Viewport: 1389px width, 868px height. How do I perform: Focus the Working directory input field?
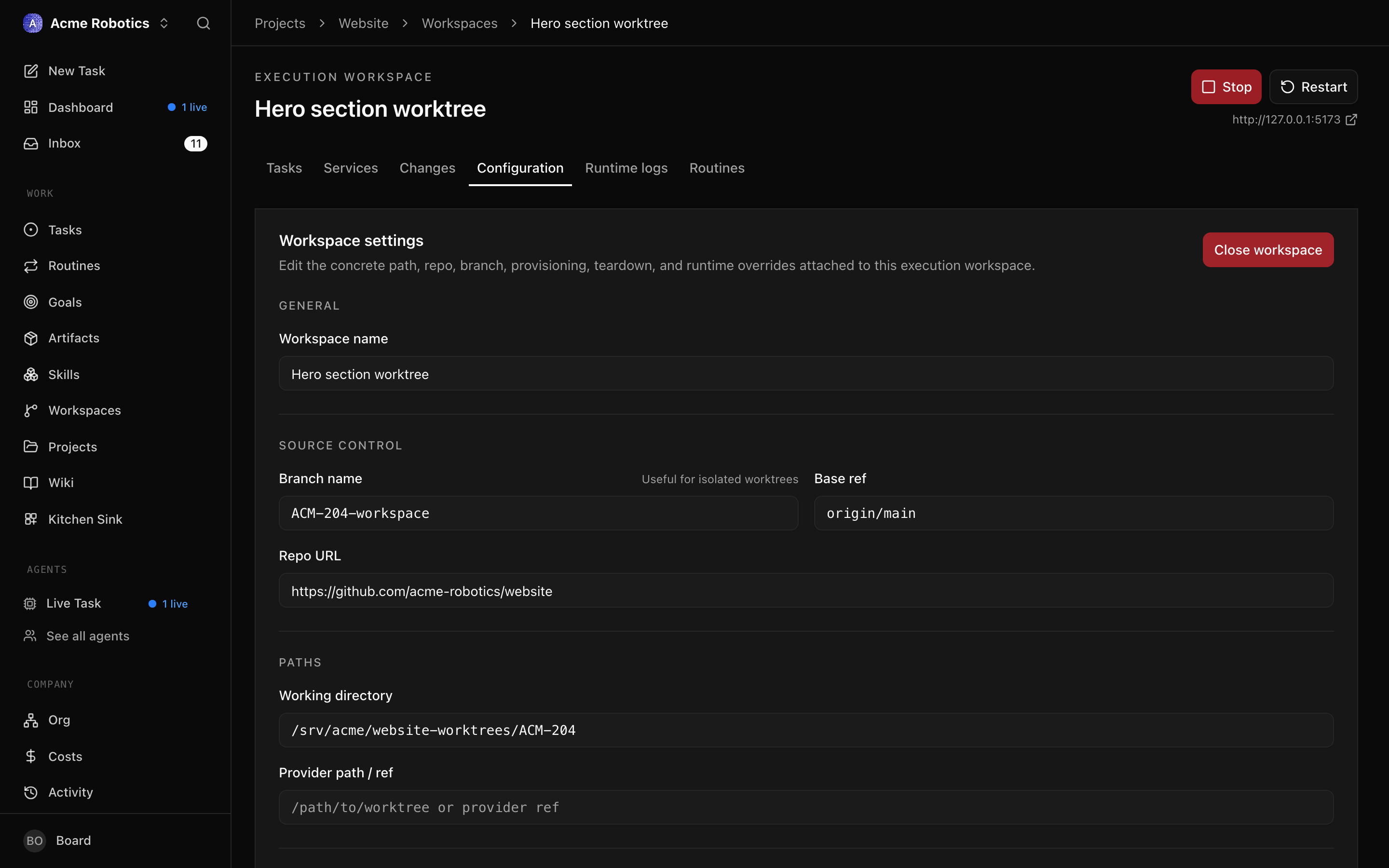coord(806,730)
